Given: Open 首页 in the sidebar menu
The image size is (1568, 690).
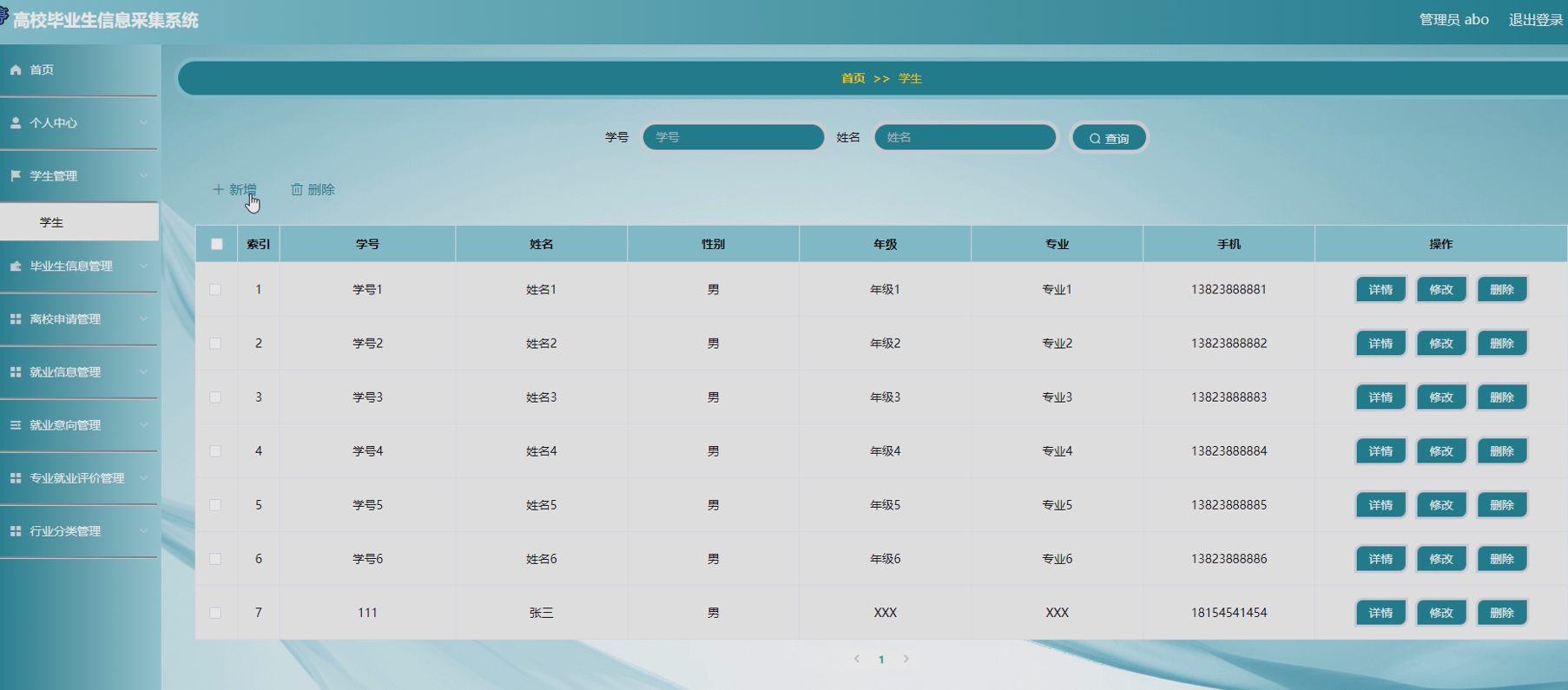Looking at the screenshot, I should [79, 69].
